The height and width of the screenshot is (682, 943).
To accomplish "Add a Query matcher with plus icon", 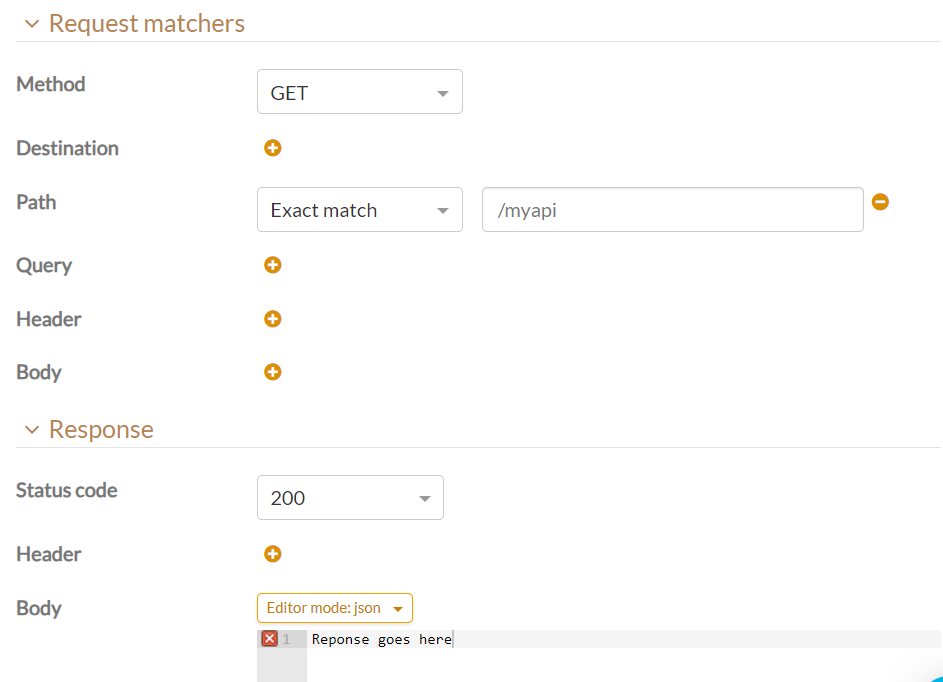I will pos(273,265).
